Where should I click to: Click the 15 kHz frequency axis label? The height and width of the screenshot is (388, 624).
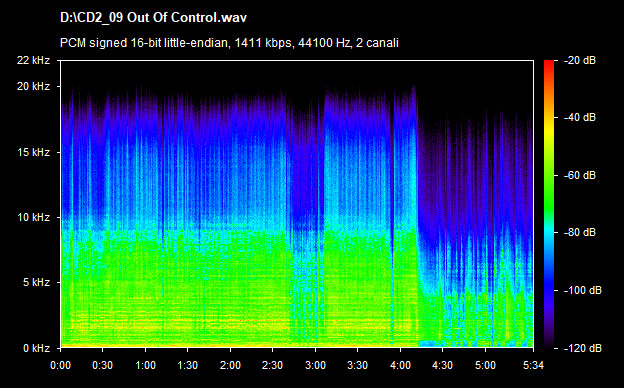tap(33, 152)
